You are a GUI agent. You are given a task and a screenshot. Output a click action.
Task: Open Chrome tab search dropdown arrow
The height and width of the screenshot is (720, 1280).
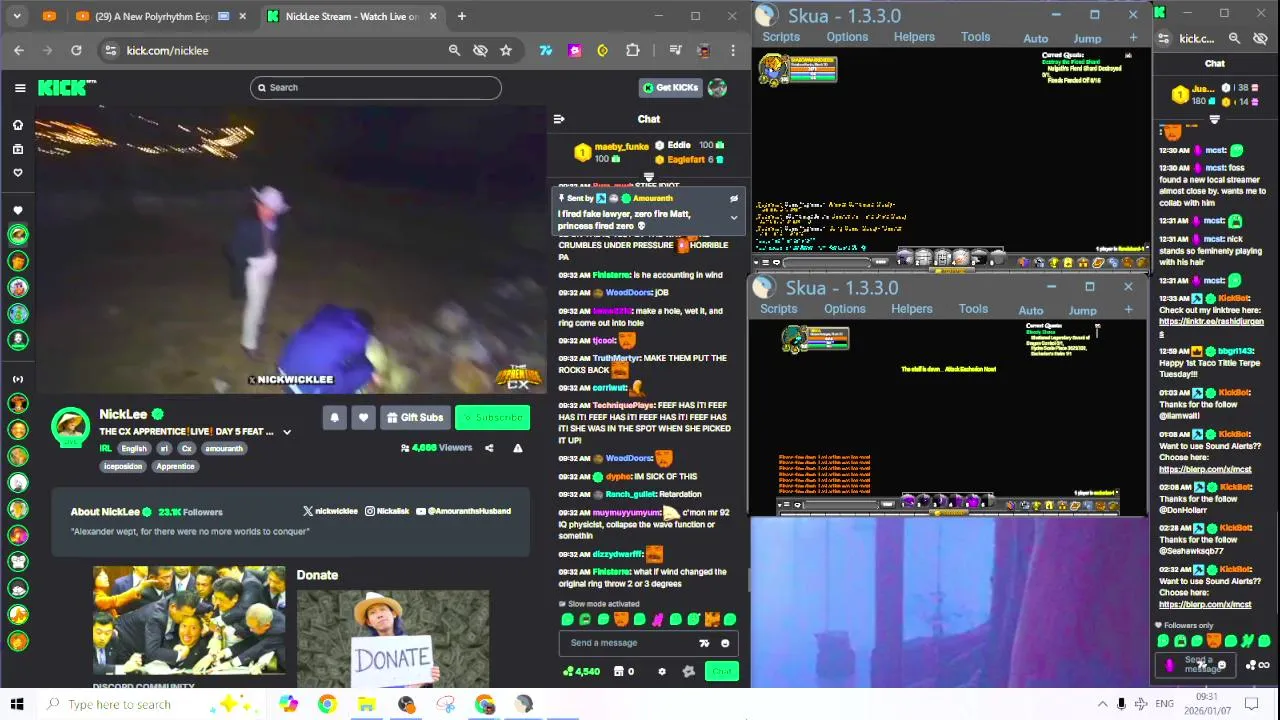point(17,16)
